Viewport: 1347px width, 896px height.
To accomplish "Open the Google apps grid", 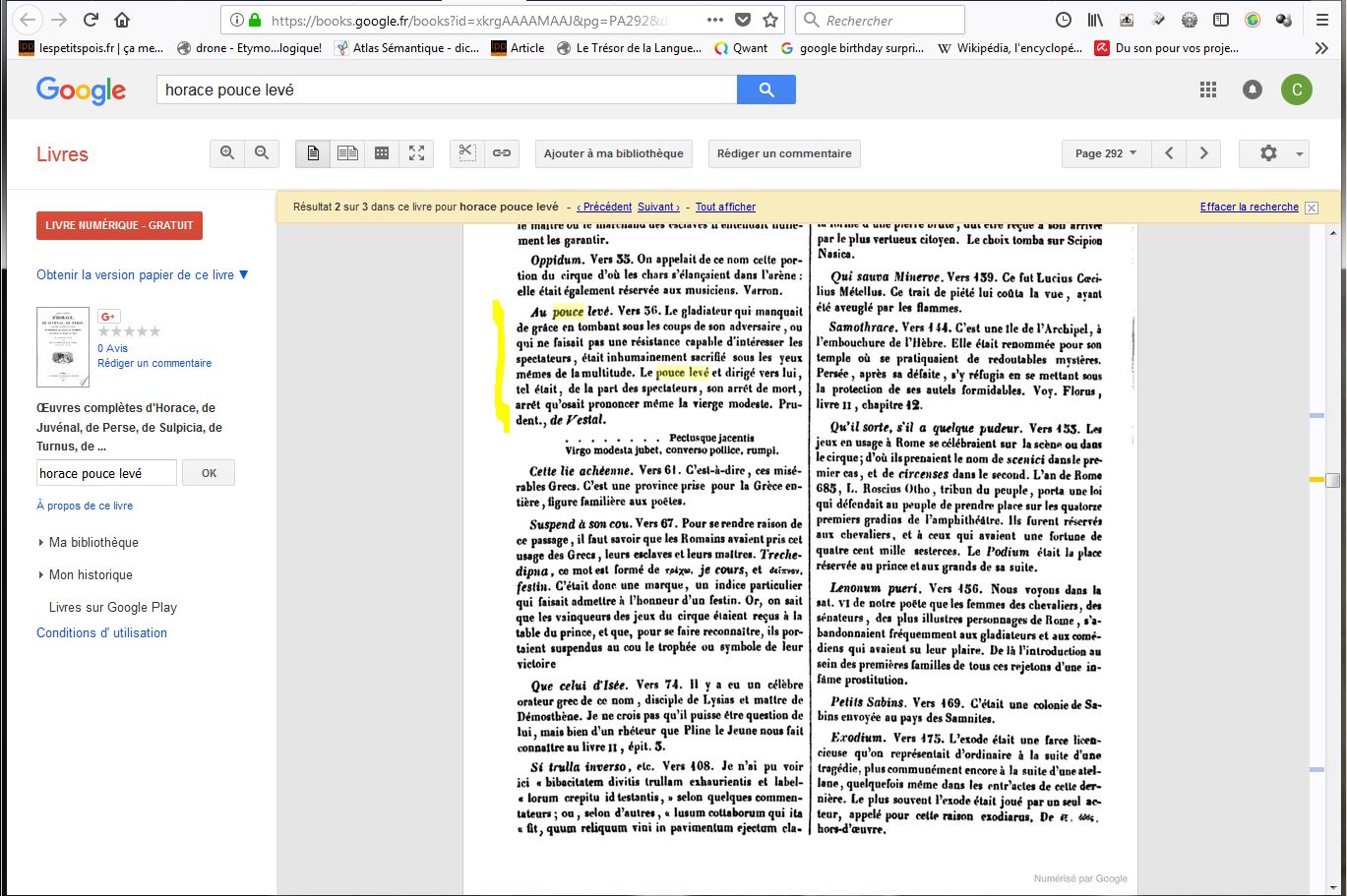I will (1208, 90).
